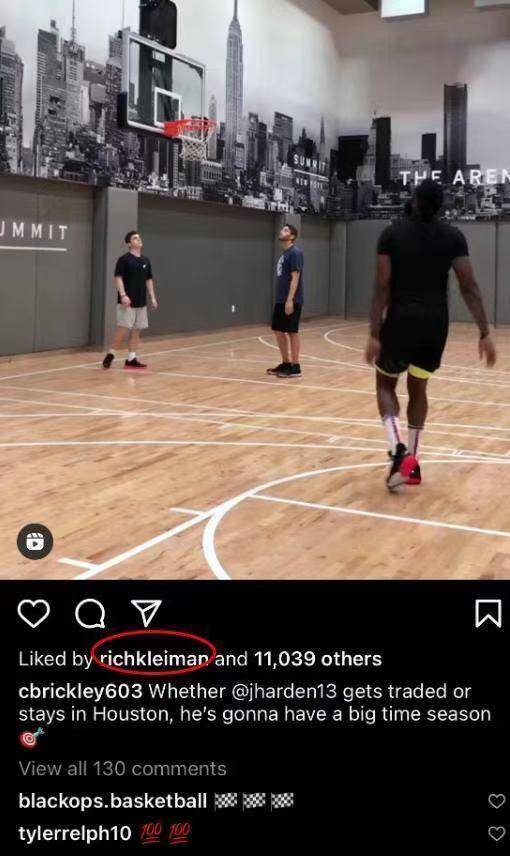Share the post via paper plane icon
This screenshot has height=856, width=510.
coord(146,613)
